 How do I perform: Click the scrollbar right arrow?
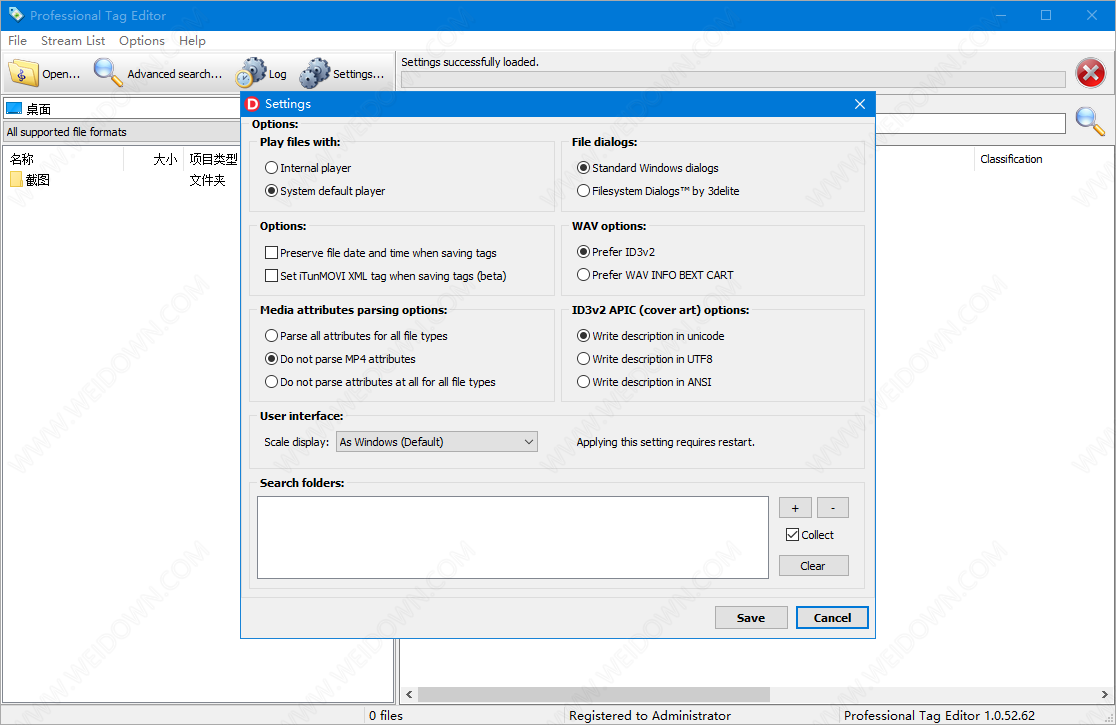pyautogui.click(x=1105, y=694)
